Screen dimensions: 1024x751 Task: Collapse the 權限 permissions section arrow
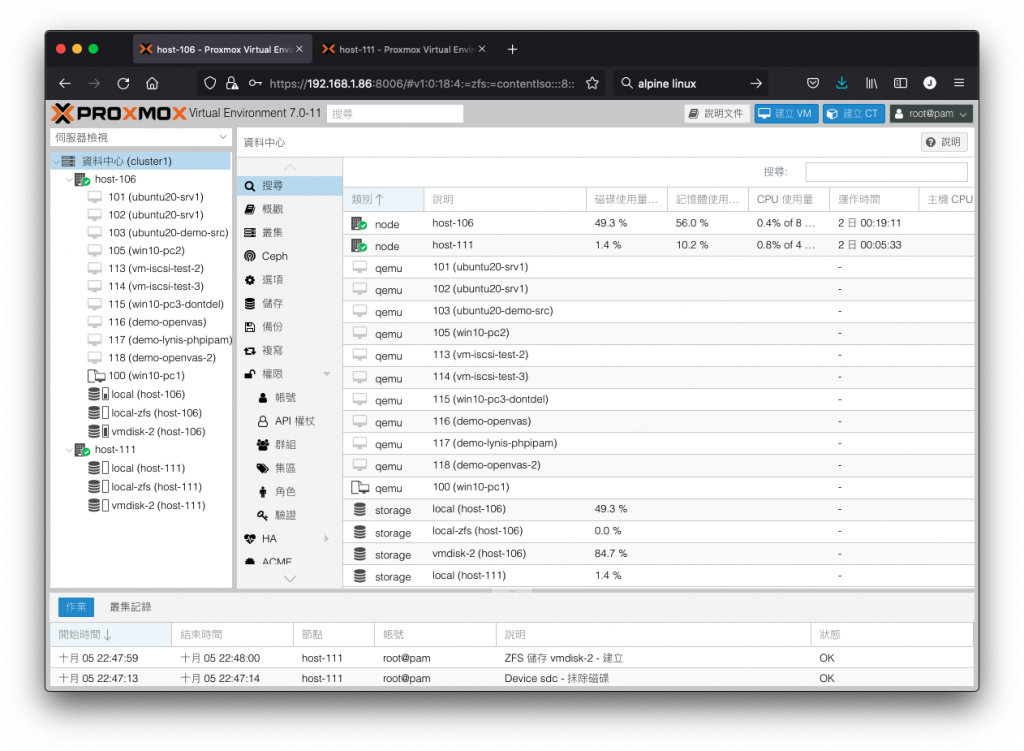coord(327,374)
